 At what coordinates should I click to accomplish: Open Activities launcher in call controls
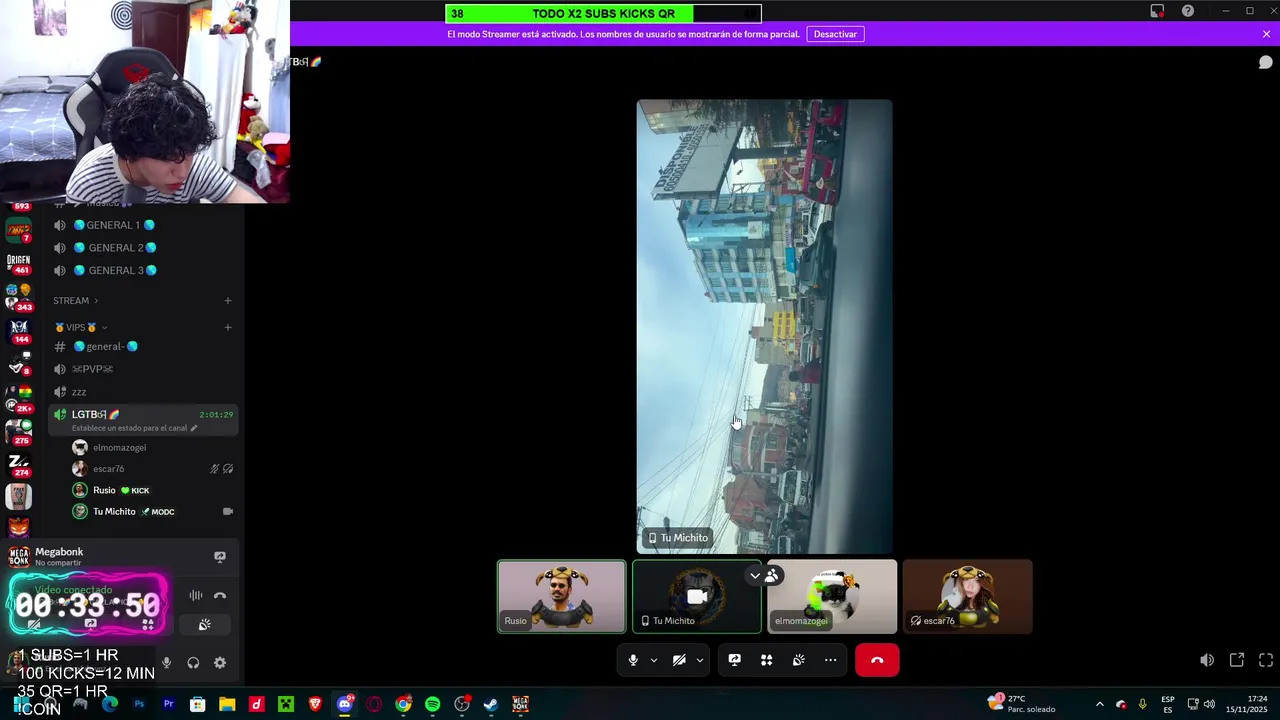pos(766,660)
